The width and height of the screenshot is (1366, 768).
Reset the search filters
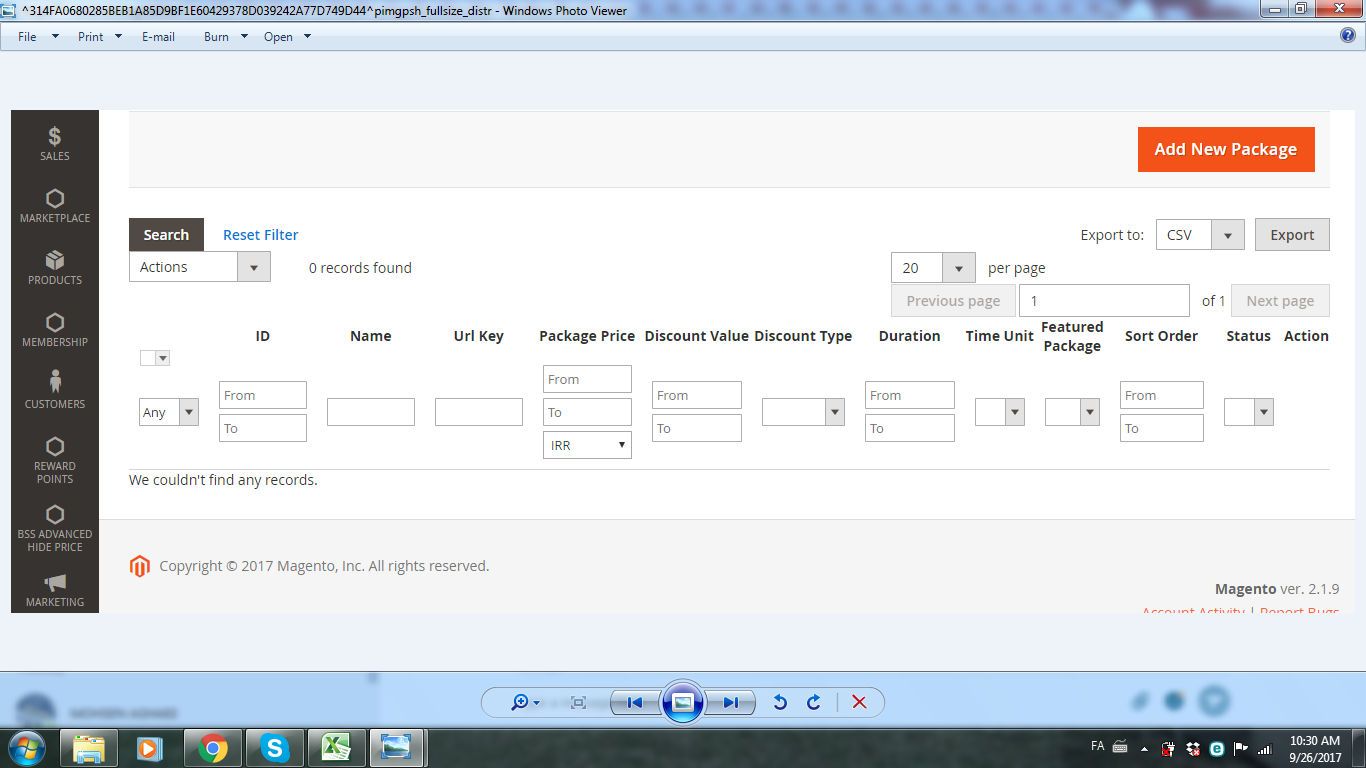260,234
